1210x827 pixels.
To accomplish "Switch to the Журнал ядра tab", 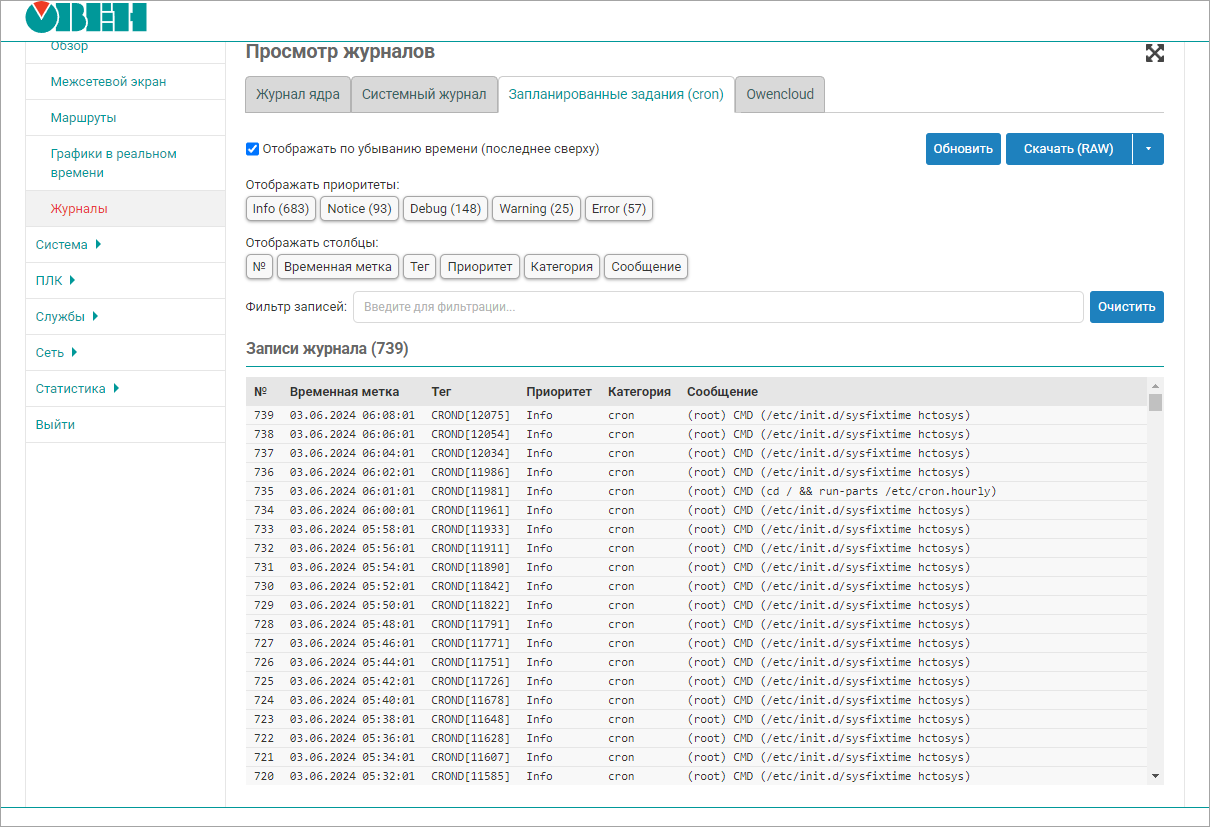I will [x=298, y=95].
